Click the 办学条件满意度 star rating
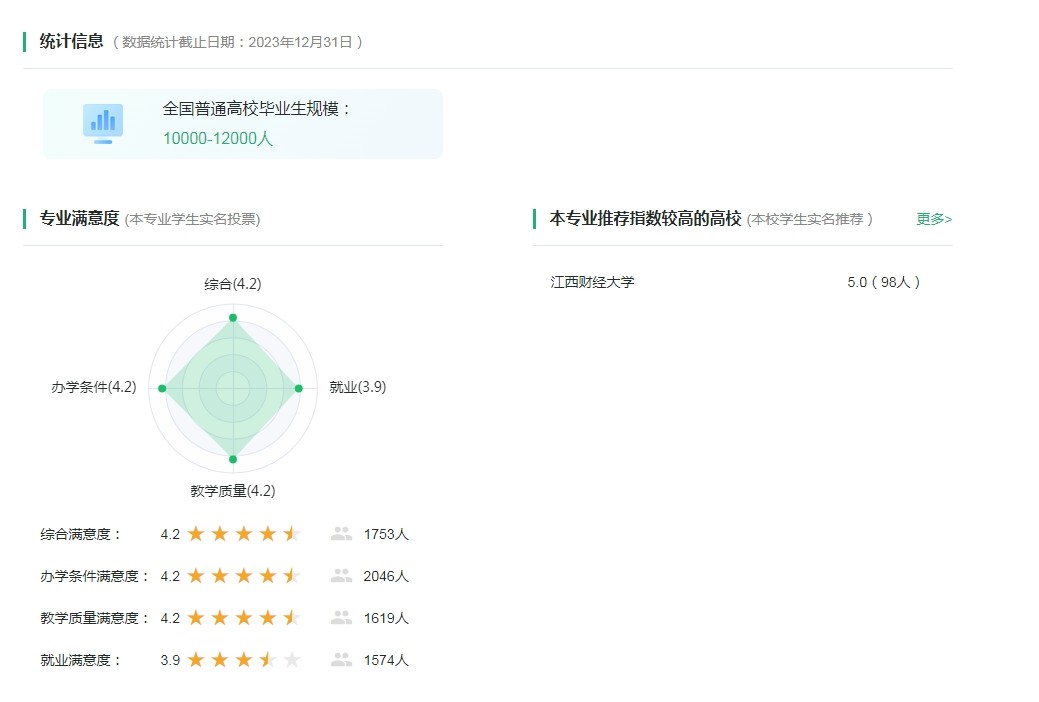This screenshot has width=1039, height=702. [243, 576]
